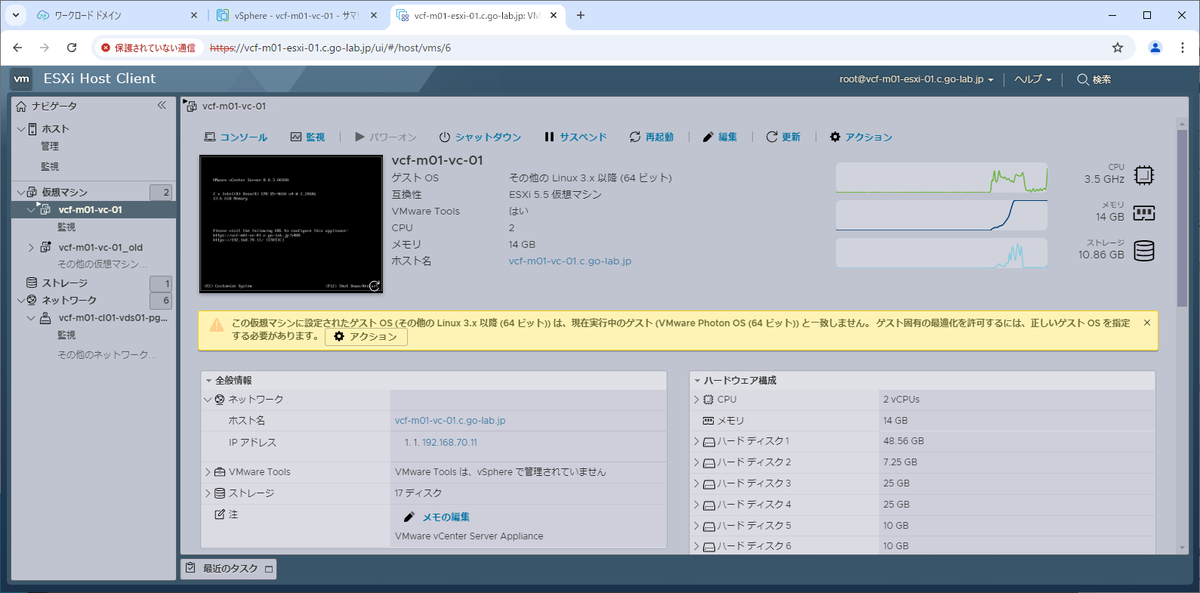Collapse the 仮想マシン tree node
Image resolution: width=1200 pixels, height=593 pixels.
[20, 192]
